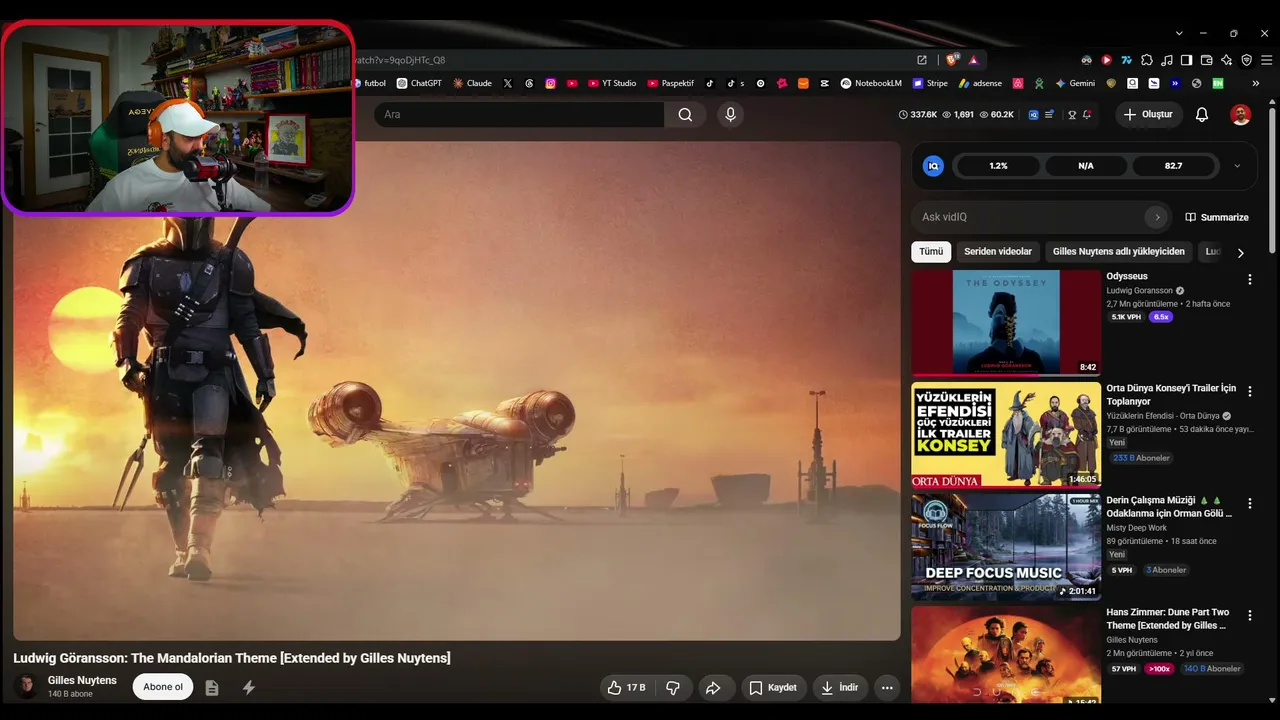The width and height of the screenshot is (1280, 720).
Task: Like the video with thumbs up
Action: (626, 688)
